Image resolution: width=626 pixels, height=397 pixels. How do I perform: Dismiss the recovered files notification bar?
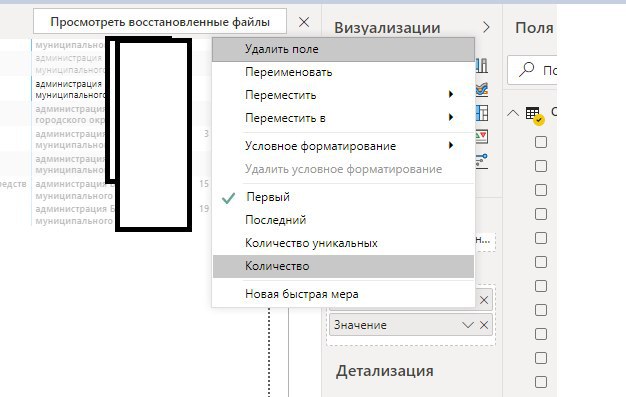pyautogui.click(x=304, y=22)
